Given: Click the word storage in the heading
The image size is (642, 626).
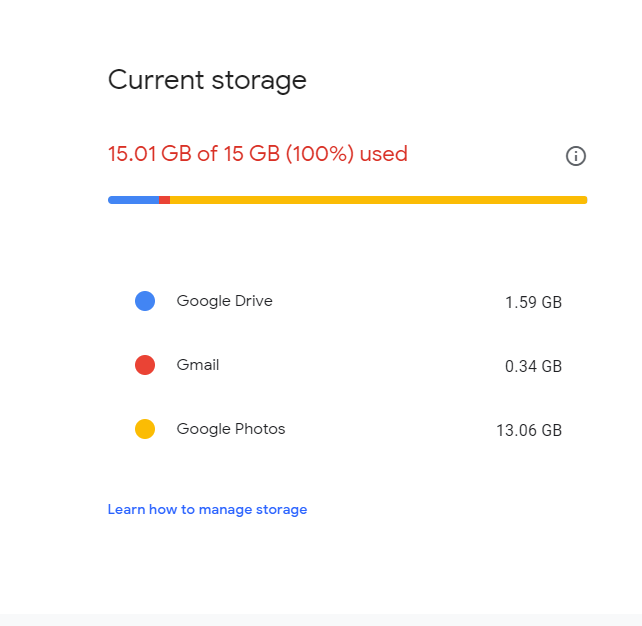Looking at the screenshot, I should click(x=259, y=81).
